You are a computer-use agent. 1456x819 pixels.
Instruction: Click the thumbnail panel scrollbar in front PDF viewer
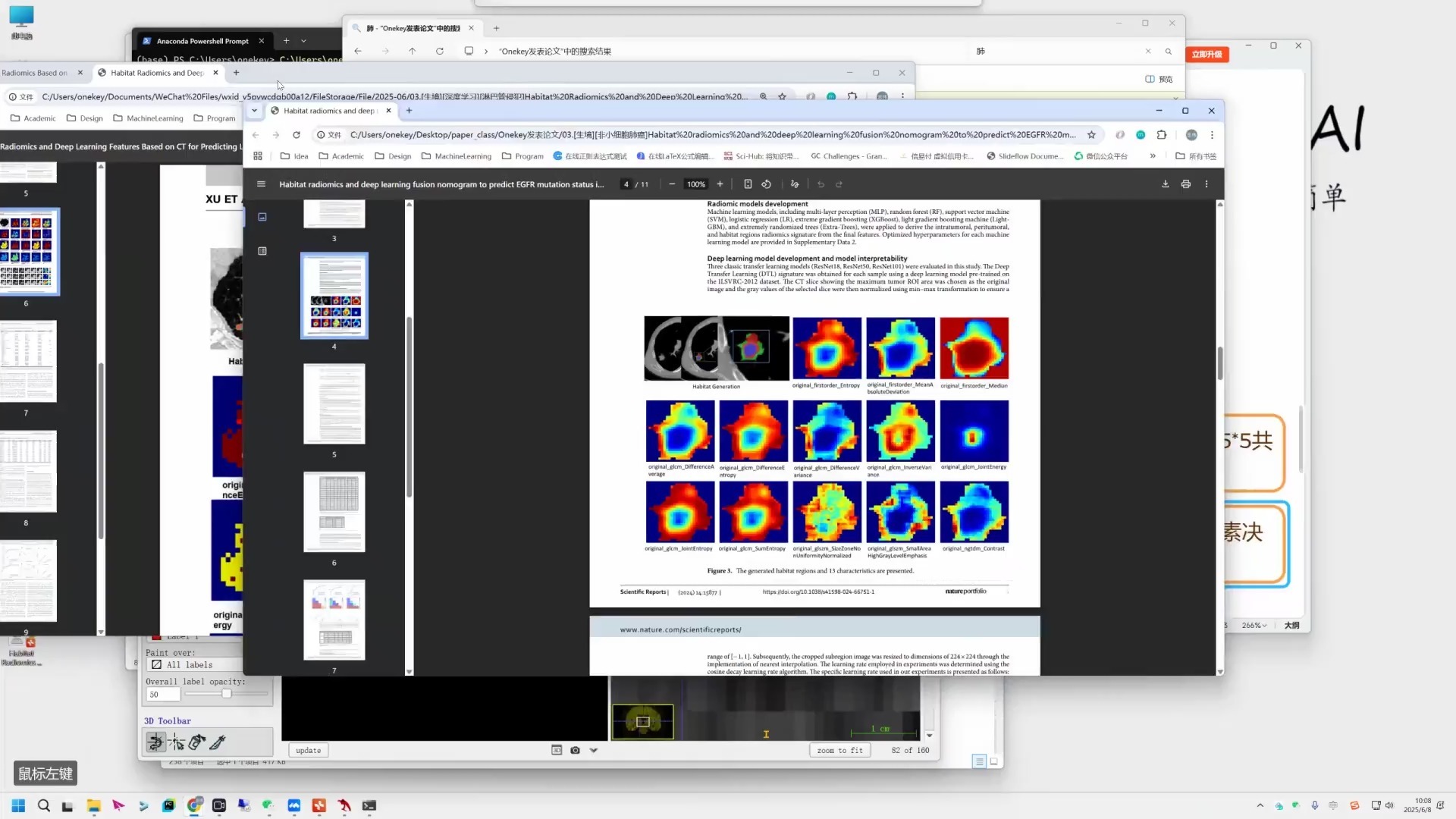(x=409, y=406)
